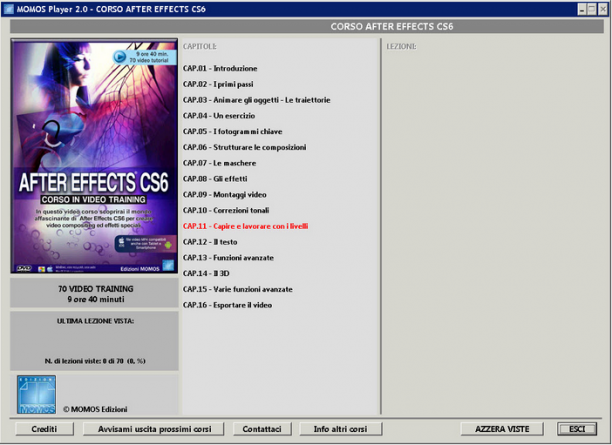Open the Contattaci button
The height and width of the screenshot is (445, 612).
pyautogui.click(x=262, y=429)
